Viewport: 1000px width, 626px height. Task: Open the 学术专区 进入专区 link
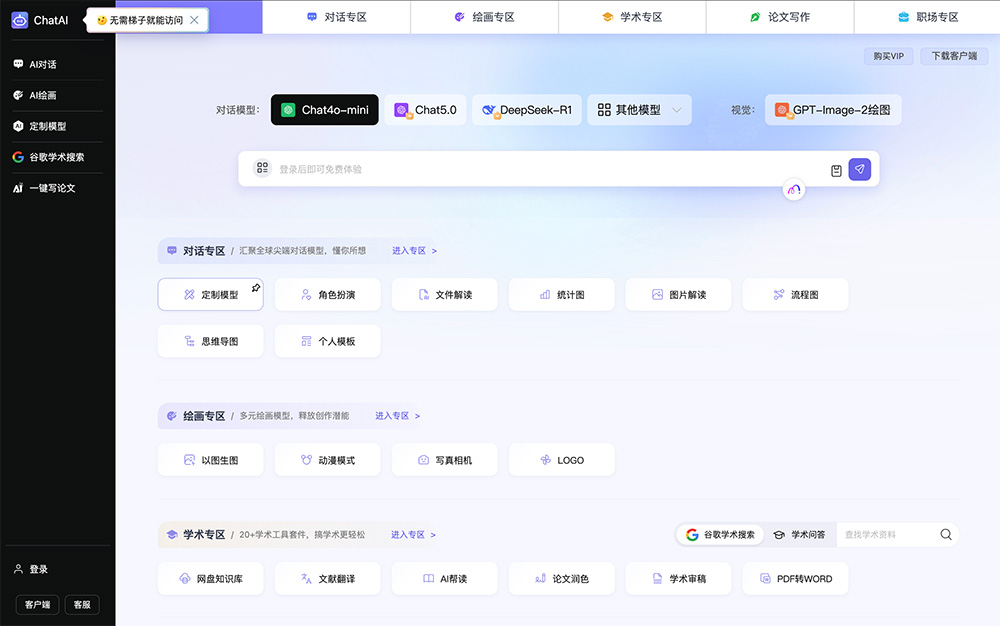(413, 535)
